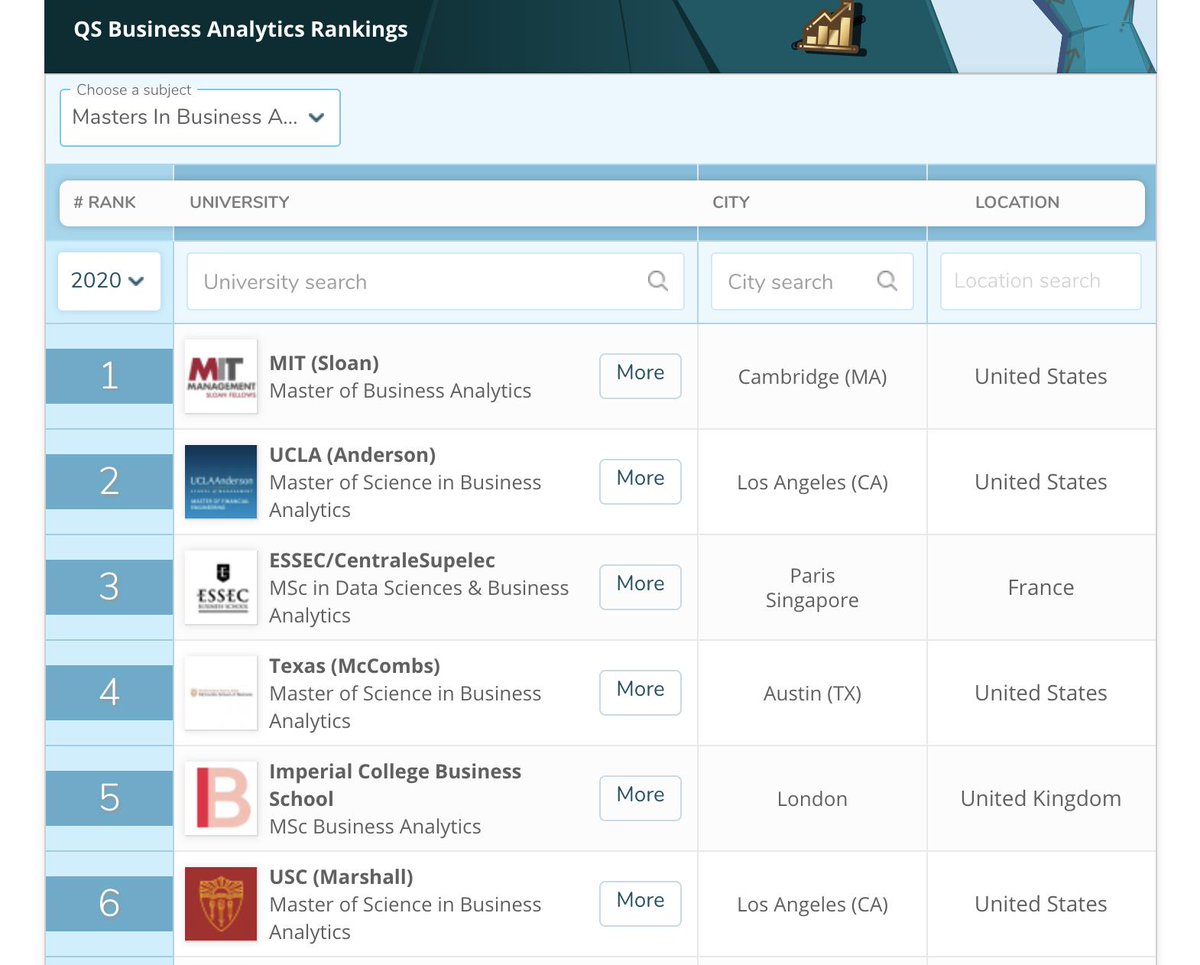
Task: Click the USC (Marshall) university name
Action: (x=341, y=877)
